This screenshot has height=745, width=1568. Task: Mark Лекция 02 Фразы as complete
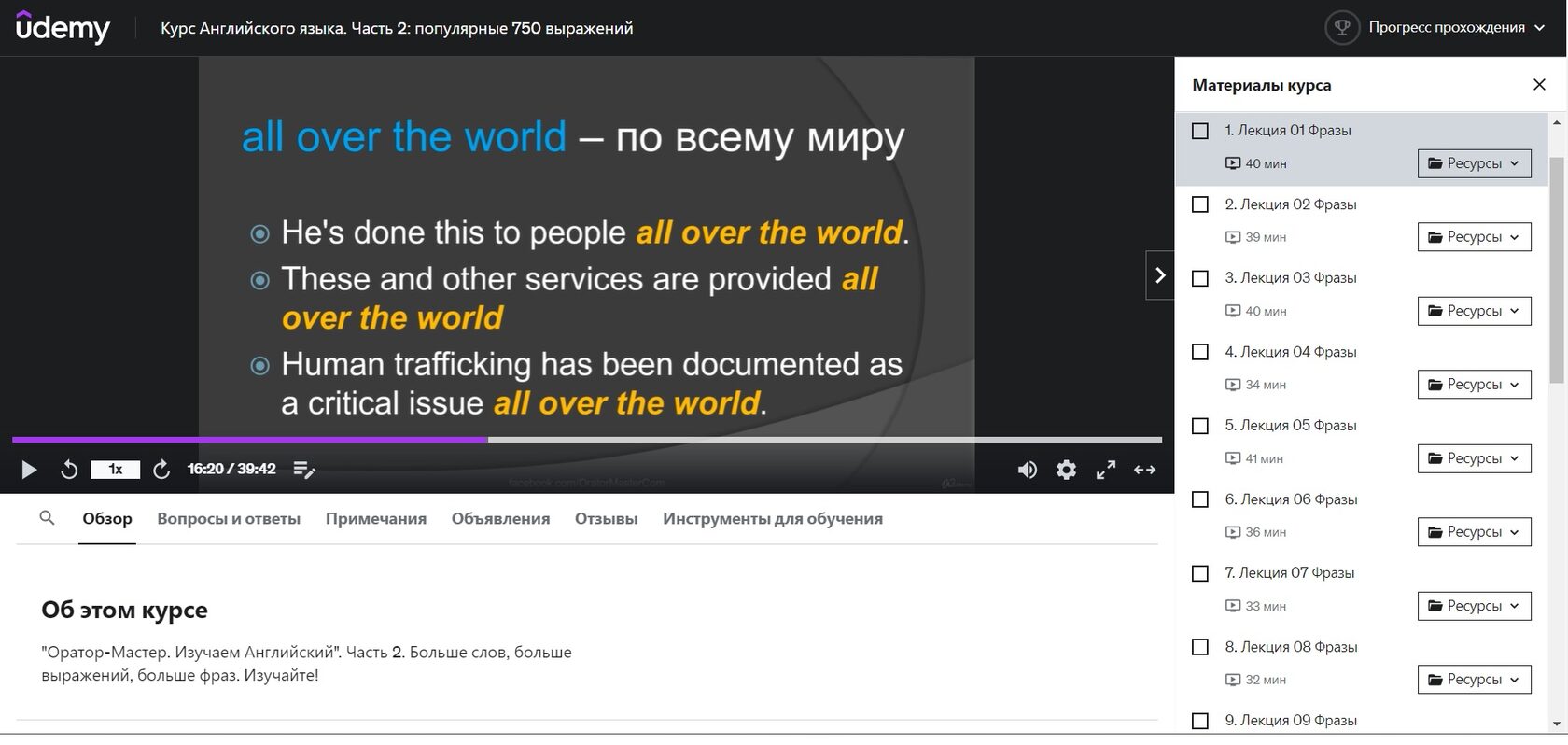click(1200, 205)
